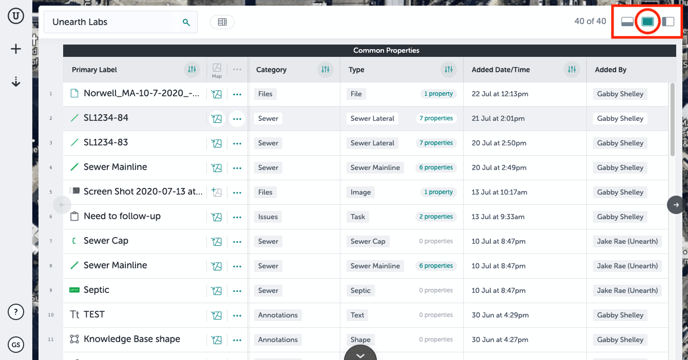Click the Common Properties header bar
Viewport: 688px width, 360px height.
[369, 50]
